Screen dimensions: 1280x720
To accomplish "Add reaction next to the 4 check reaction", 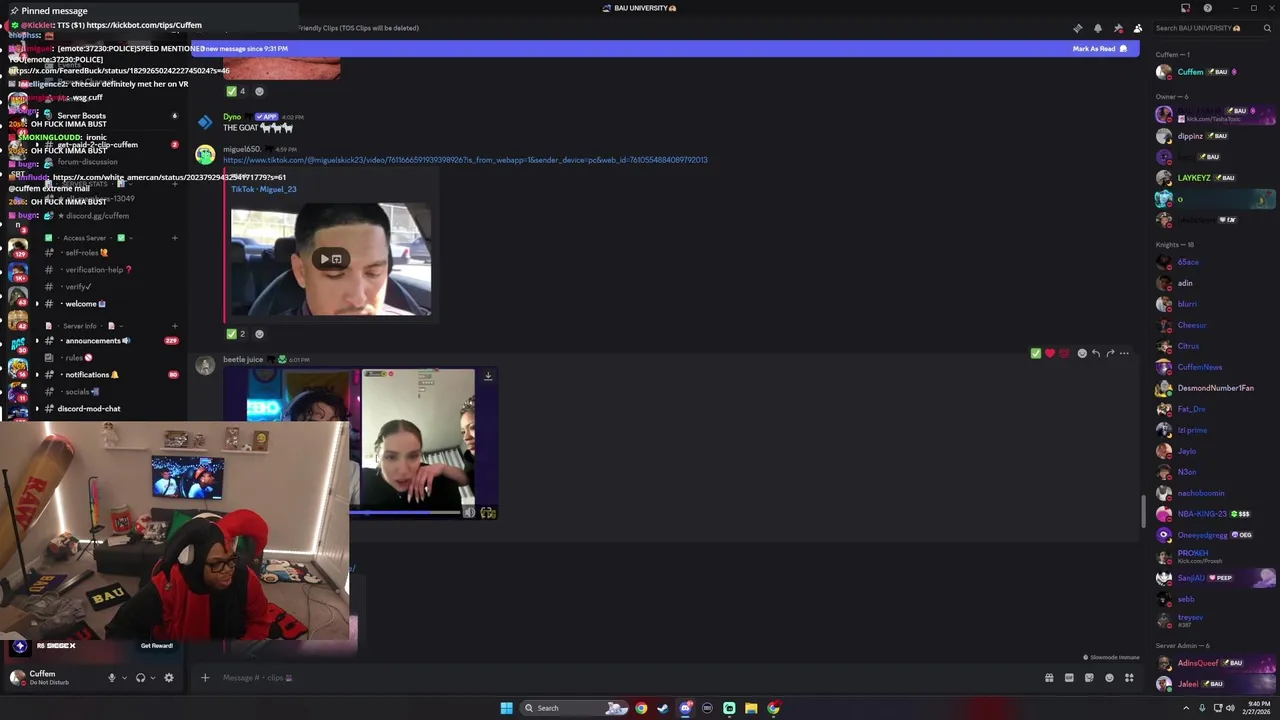I will pyautogui.click(x=259, y=91).
